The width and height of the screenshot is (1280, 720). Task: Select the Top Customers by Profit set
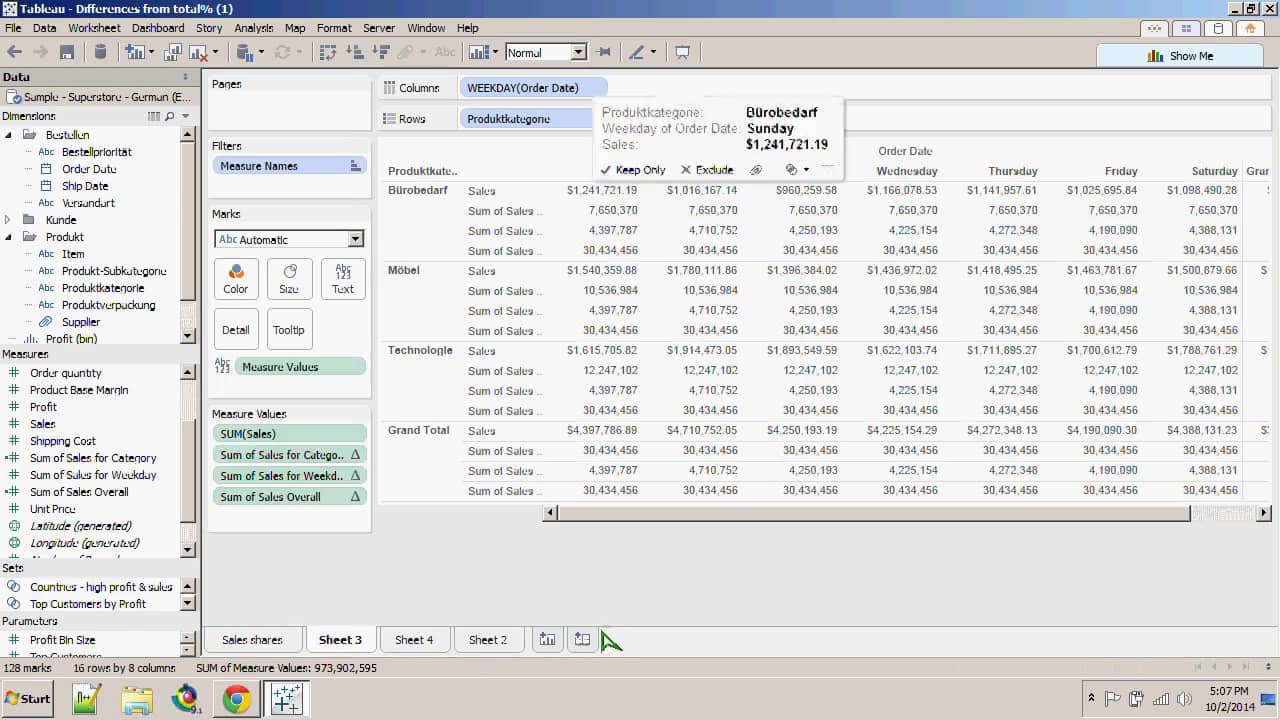(x=88, y=604)
